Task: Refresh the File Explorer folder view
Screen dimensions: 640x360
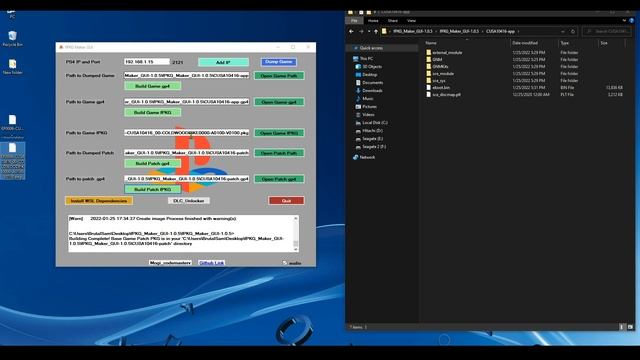Action: point(573,31)
